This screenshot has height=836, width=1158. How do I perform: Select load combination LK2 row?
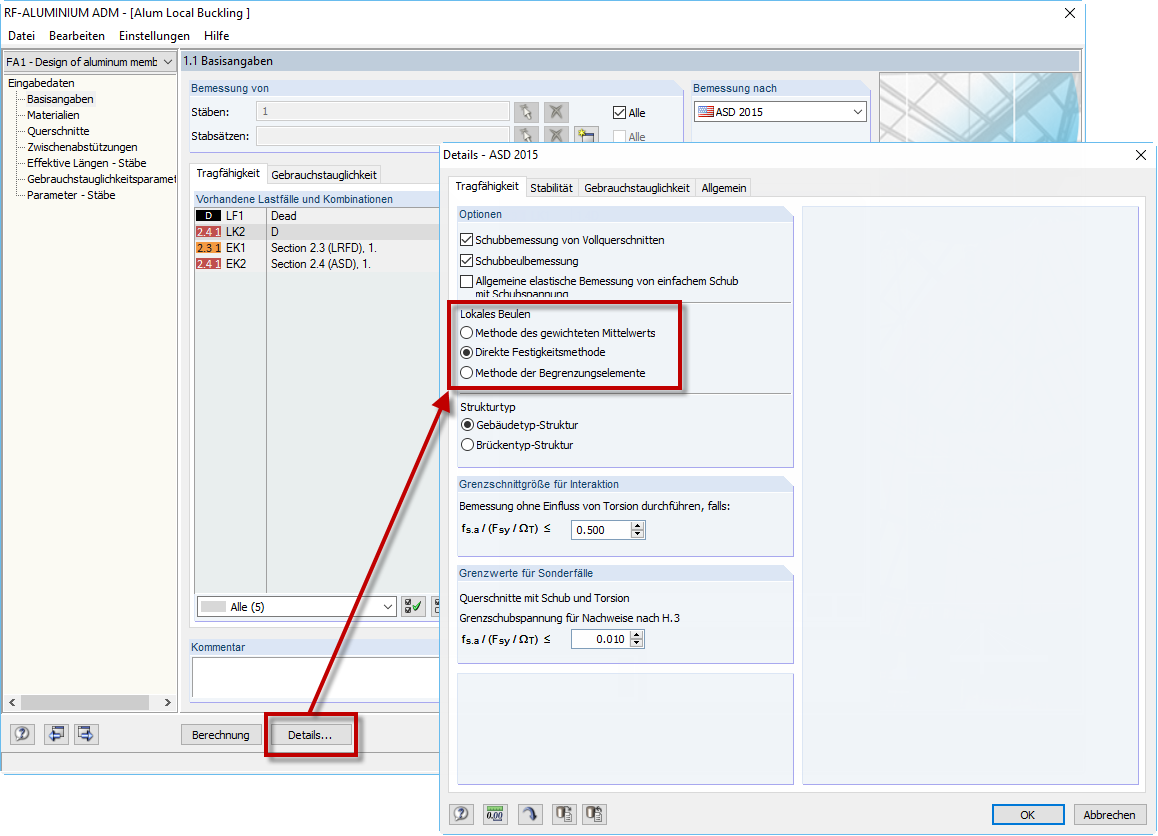317,232
